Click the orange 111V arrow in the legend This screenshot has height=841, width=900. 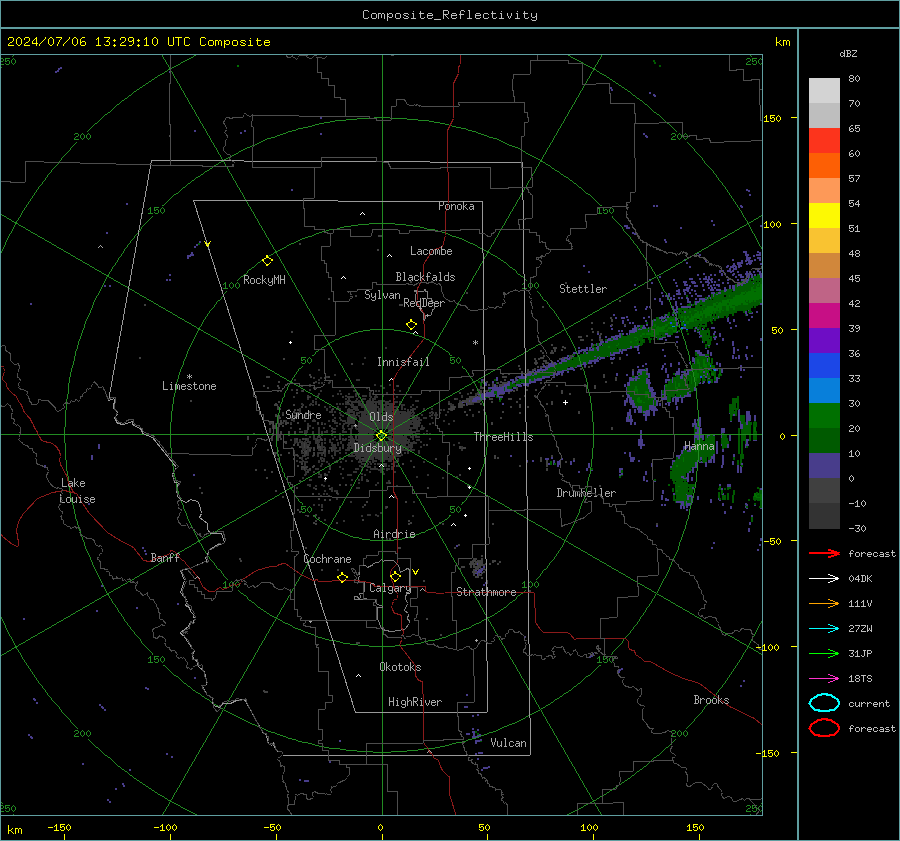(824, 603)
